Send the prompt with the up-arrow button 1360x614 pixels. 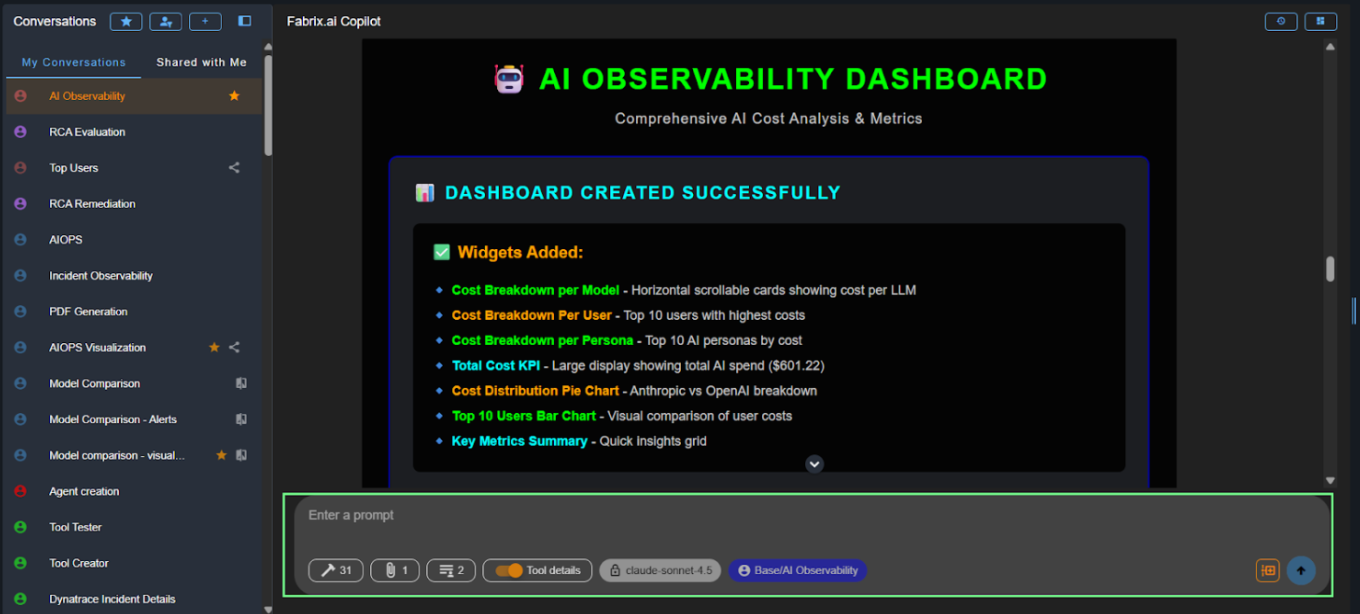click(1301, 570)
